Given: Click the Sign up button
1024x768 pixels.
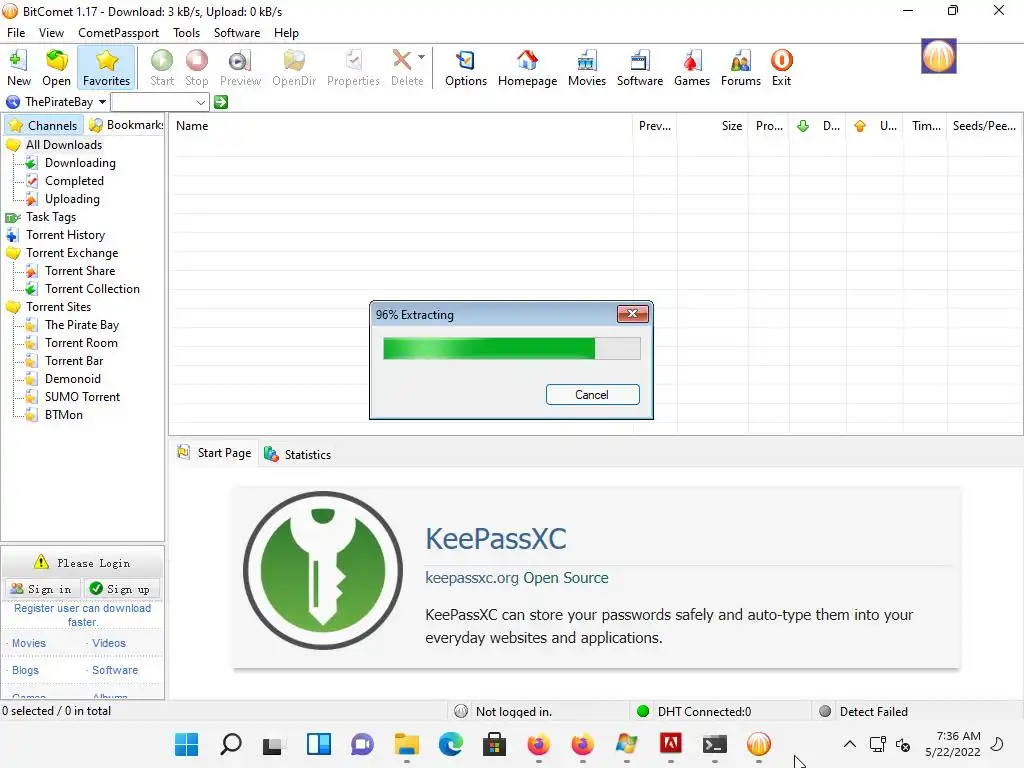Looking at the screenshot, I should 122,589.
